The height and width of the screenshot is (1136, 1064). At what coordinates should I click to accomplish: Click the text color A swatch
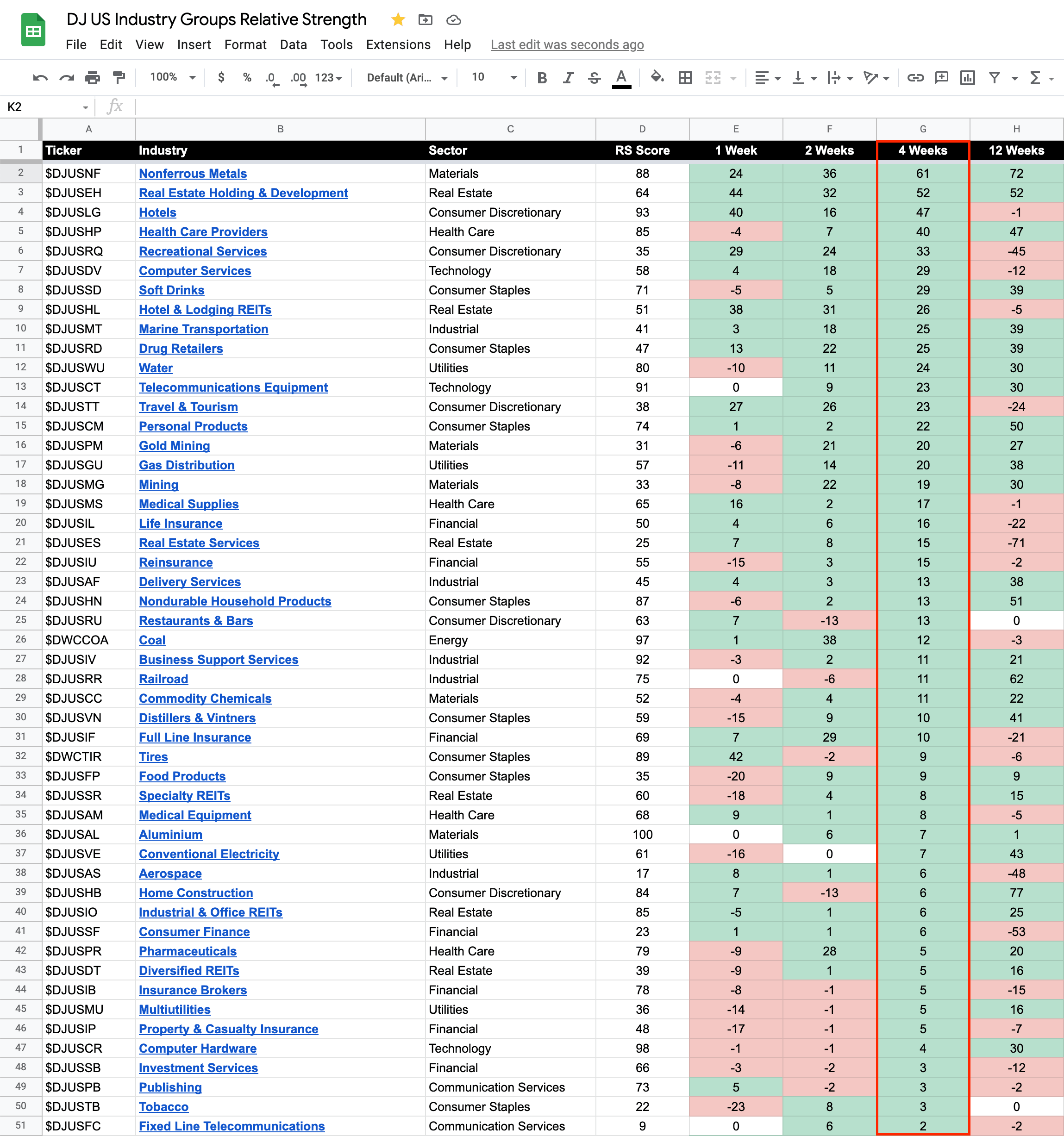[621, 78]
